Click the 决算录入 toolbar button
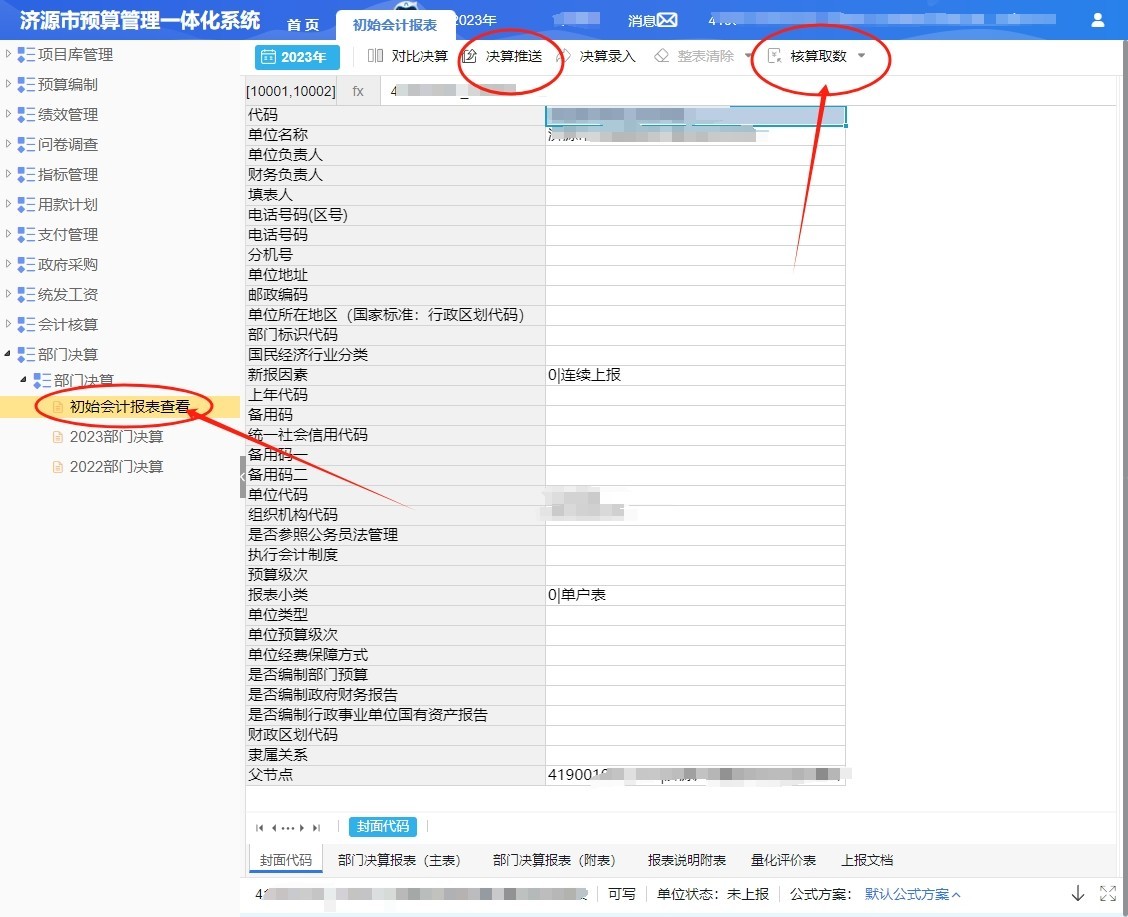Image resolution: width=1128 pixels, height=917 pixels. [597, 56]
